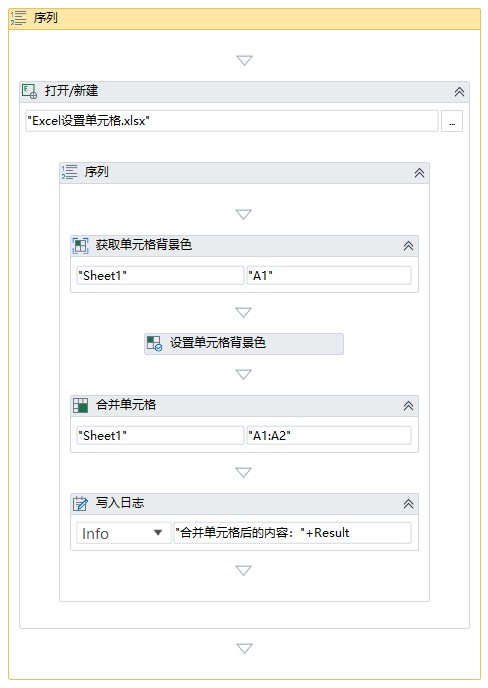Click insert arrow above 合并单元格
The height and width of the screenshot is (688, 488).
pyautogui.click(x=244, y=374)
